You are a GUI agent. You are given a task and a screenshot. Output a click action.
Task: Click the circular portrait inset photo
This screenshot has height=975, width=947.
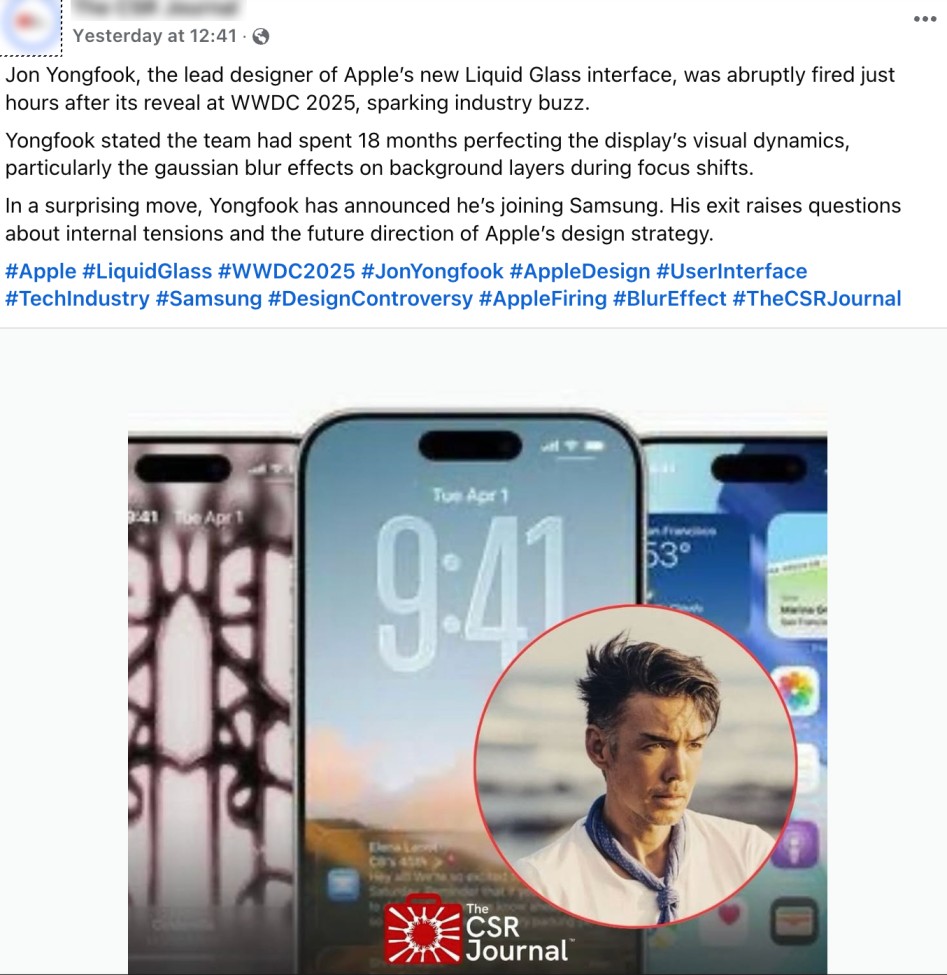[x=635, y=765]
